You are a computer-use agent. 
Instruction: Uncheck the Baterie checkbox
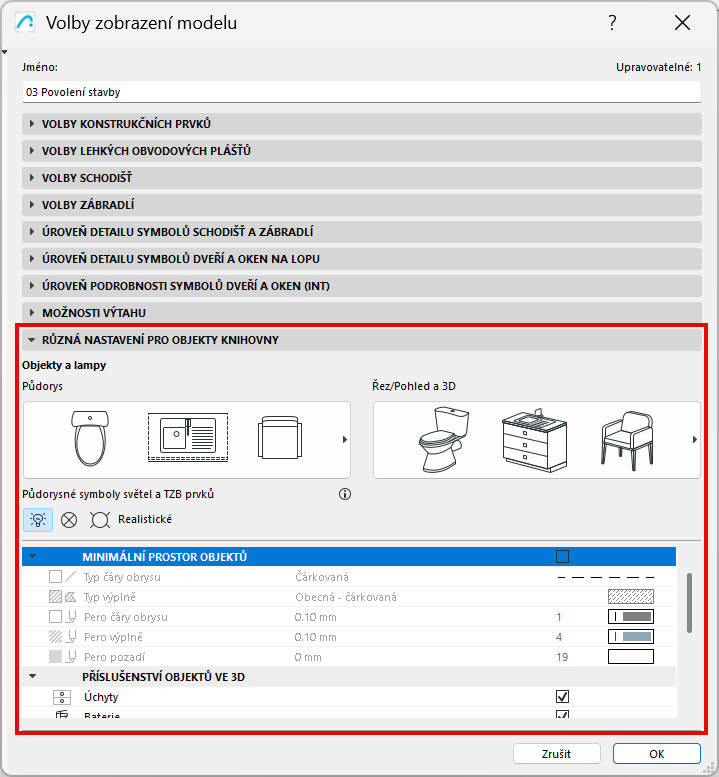click(x=562, y=715)
